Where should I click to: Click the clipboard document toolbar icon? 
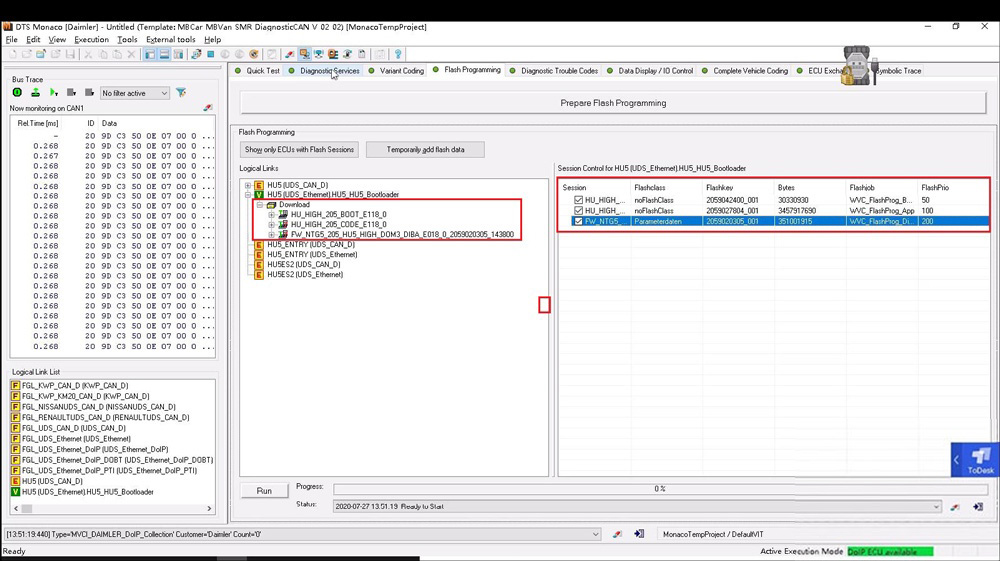coord(362,54)
